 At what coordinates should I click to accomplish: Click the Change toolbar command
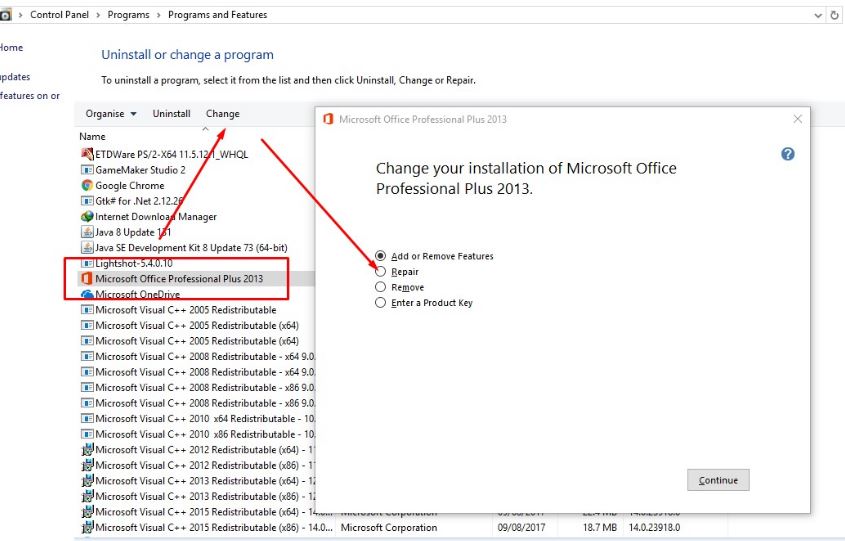click(223, 114)
